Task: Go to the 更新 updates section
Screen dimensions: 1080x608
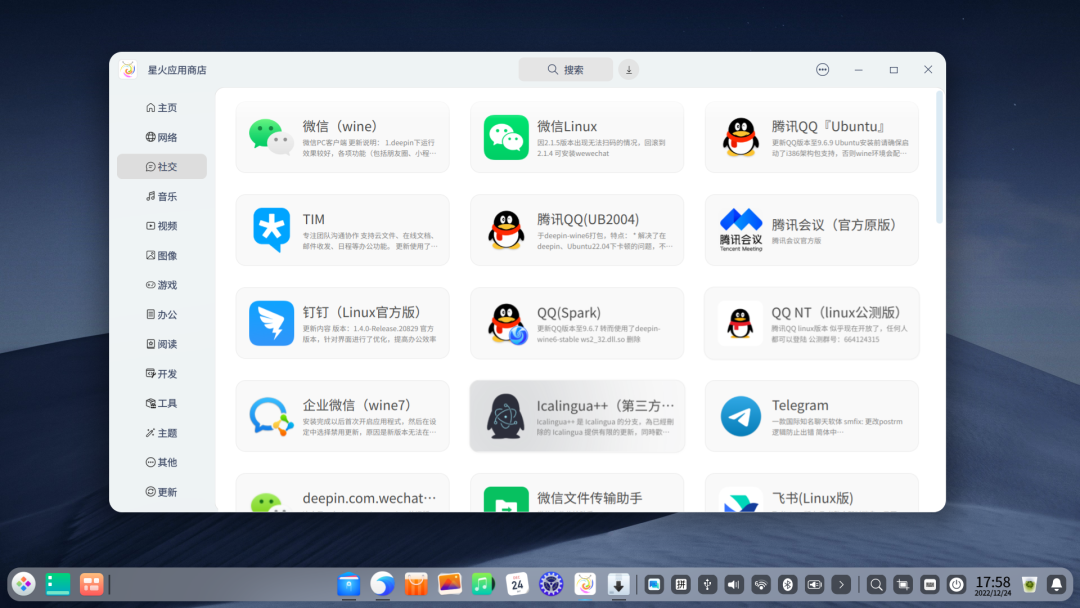Action: [161, 492]
